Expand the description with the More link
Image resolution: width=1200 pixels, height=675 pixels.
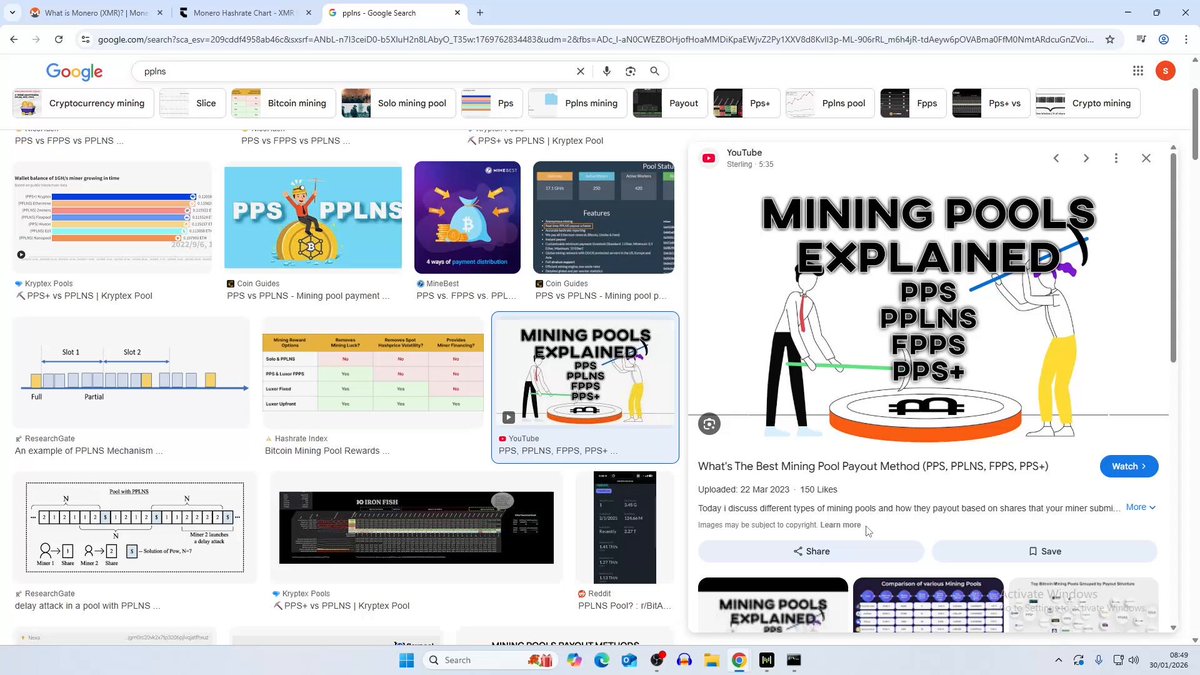(x=1140, y=507)
